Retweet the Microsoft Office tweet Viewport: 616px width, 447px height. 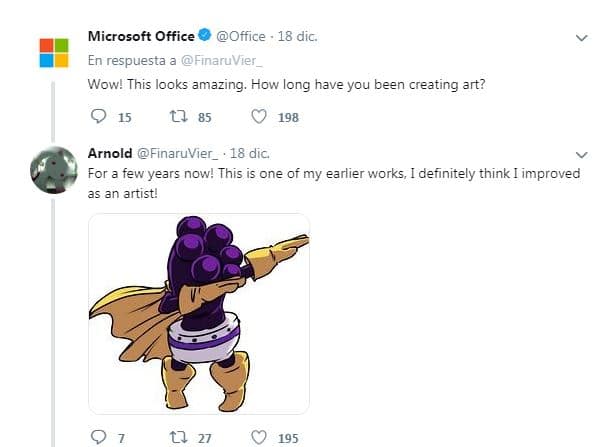178,117
